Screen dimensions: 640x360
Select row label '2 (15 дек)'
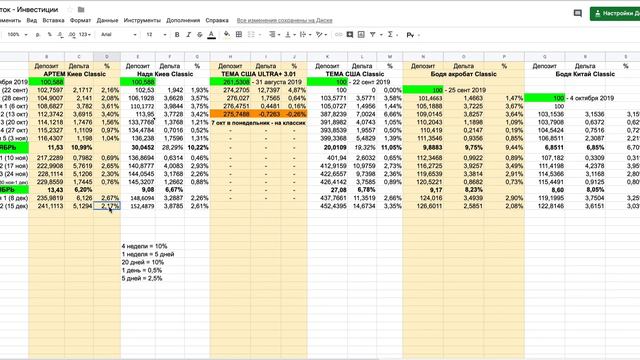point(14,206)
